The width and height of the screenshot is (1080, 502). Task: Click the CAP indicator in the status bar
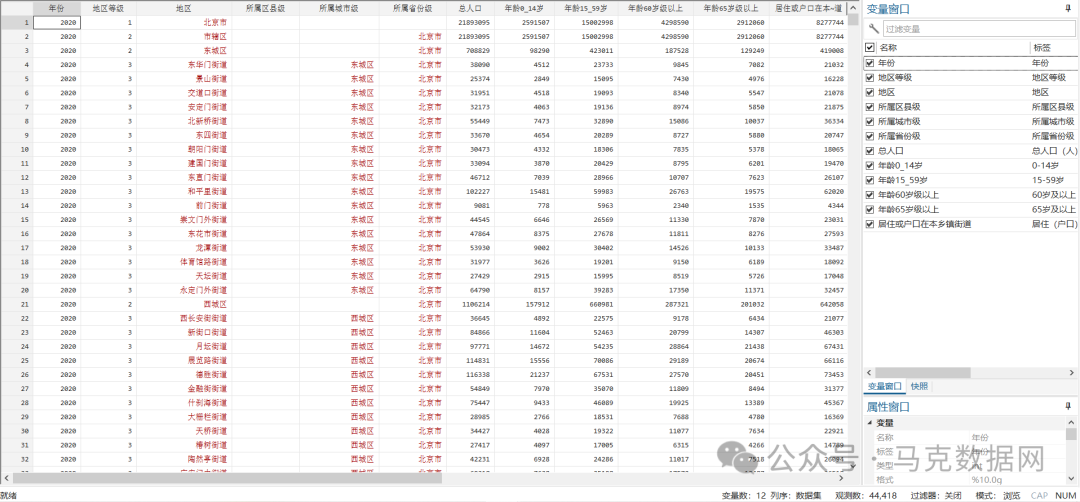[1039, 495]
